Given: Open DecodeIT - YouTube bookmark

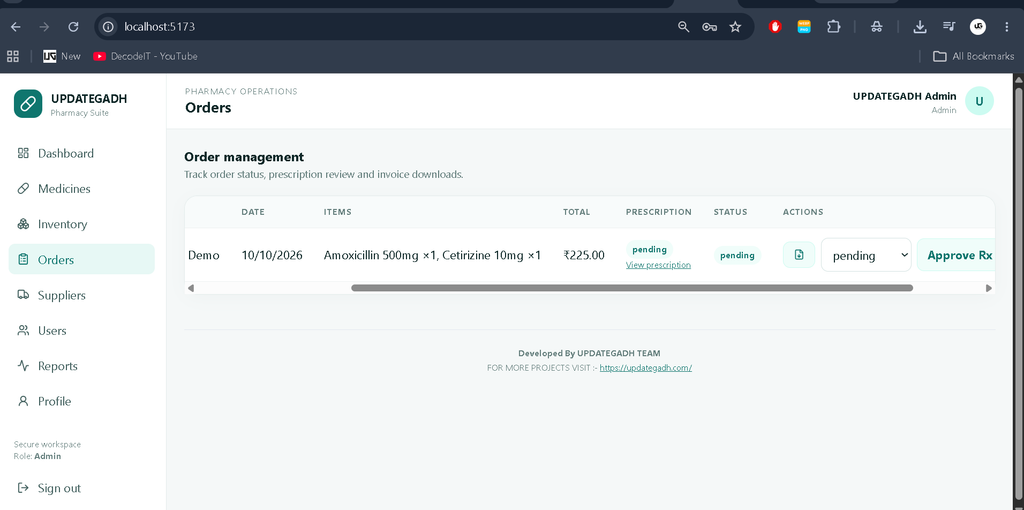Looking at the screenshot, I should click(x=145, y=56).
